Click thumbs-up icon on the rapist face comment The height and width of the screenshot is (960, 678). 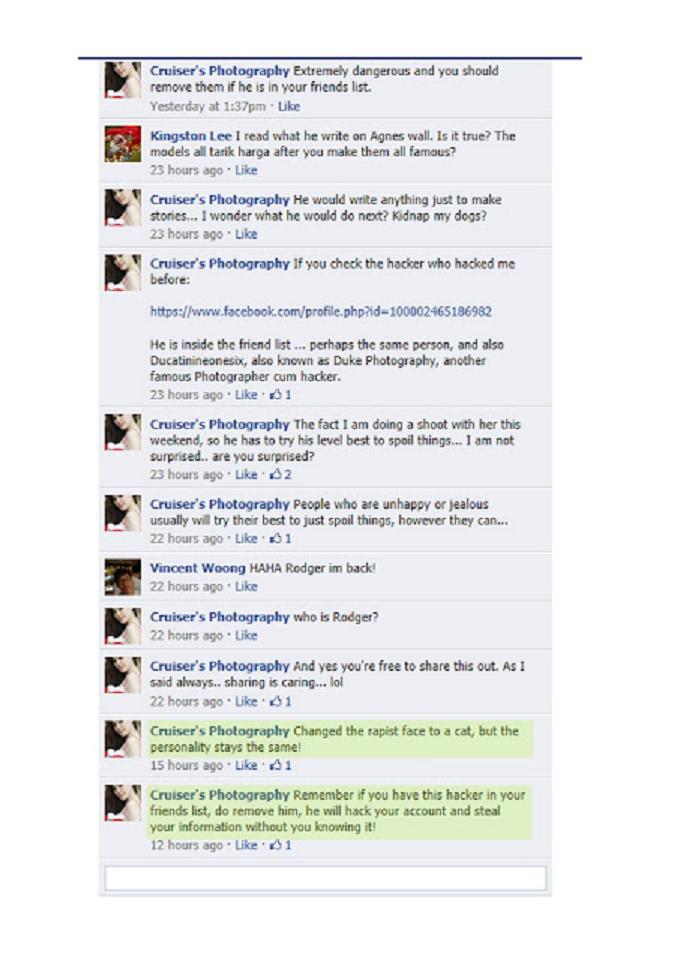point(275,765)
